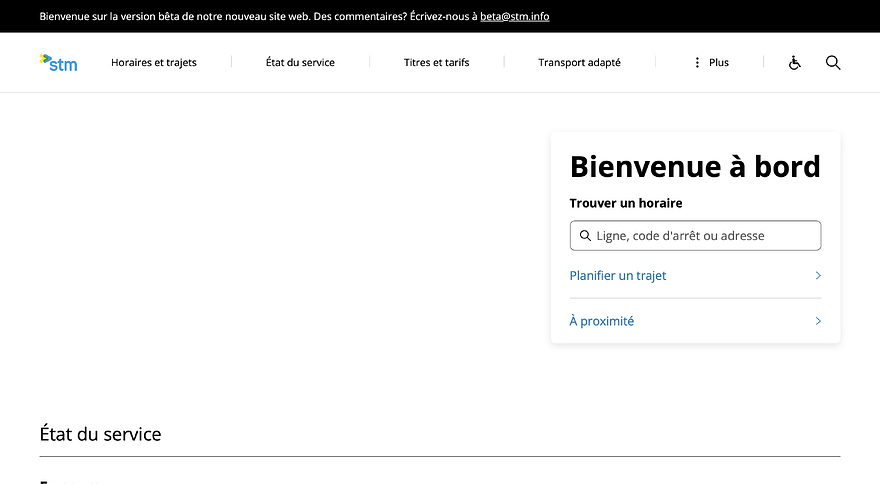Click the chevron next to À proximité
This screenshot has height=484, width=880.
point(818,321)
